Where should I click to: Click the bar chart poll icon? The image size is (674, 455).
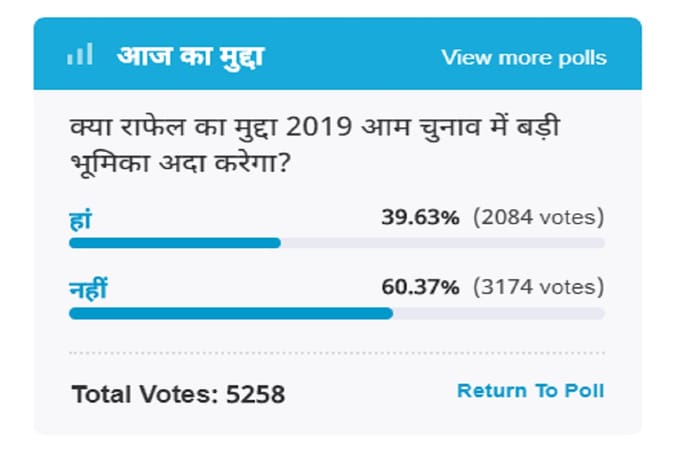79,55
